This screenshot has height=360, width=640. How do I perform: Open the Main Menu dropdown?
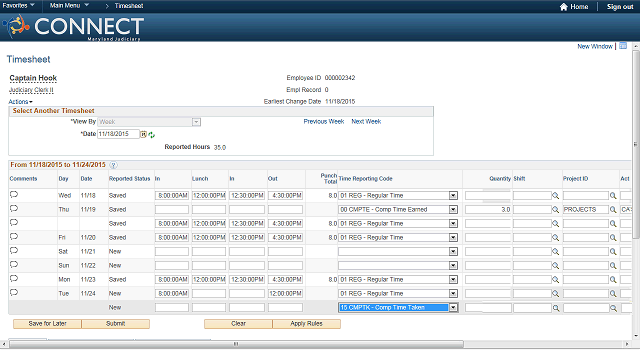coord(69,6)
